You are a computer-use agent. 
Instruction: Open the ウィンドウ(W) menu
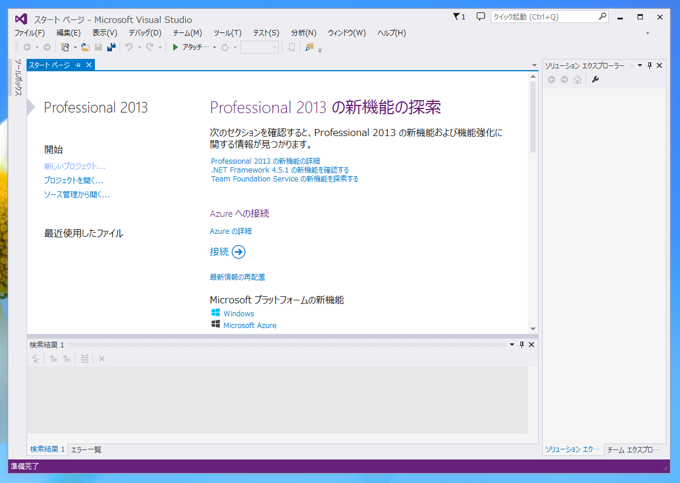(347, 33)
